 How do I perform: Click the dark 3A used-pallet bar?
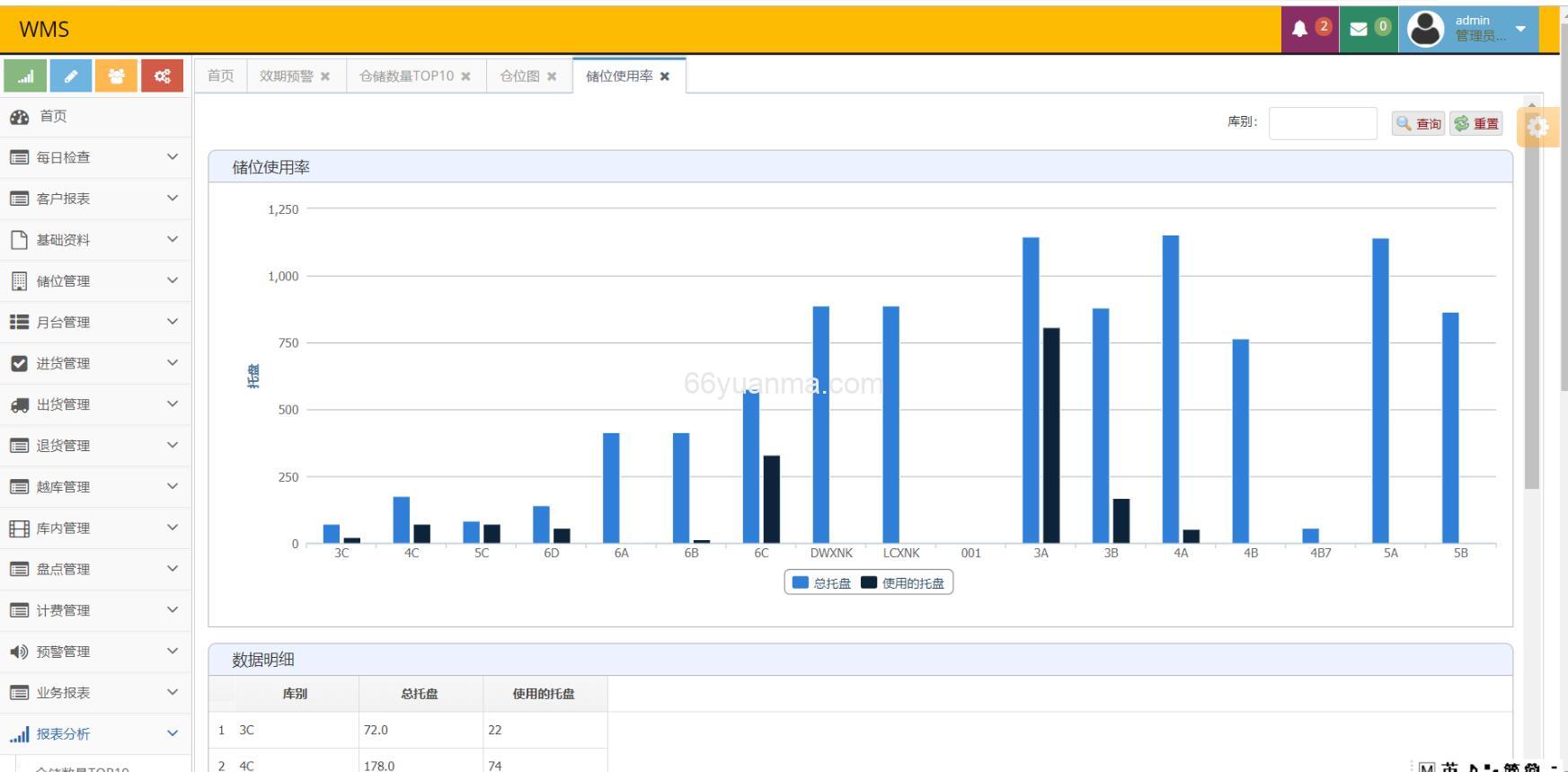(x=1050, y=436)
